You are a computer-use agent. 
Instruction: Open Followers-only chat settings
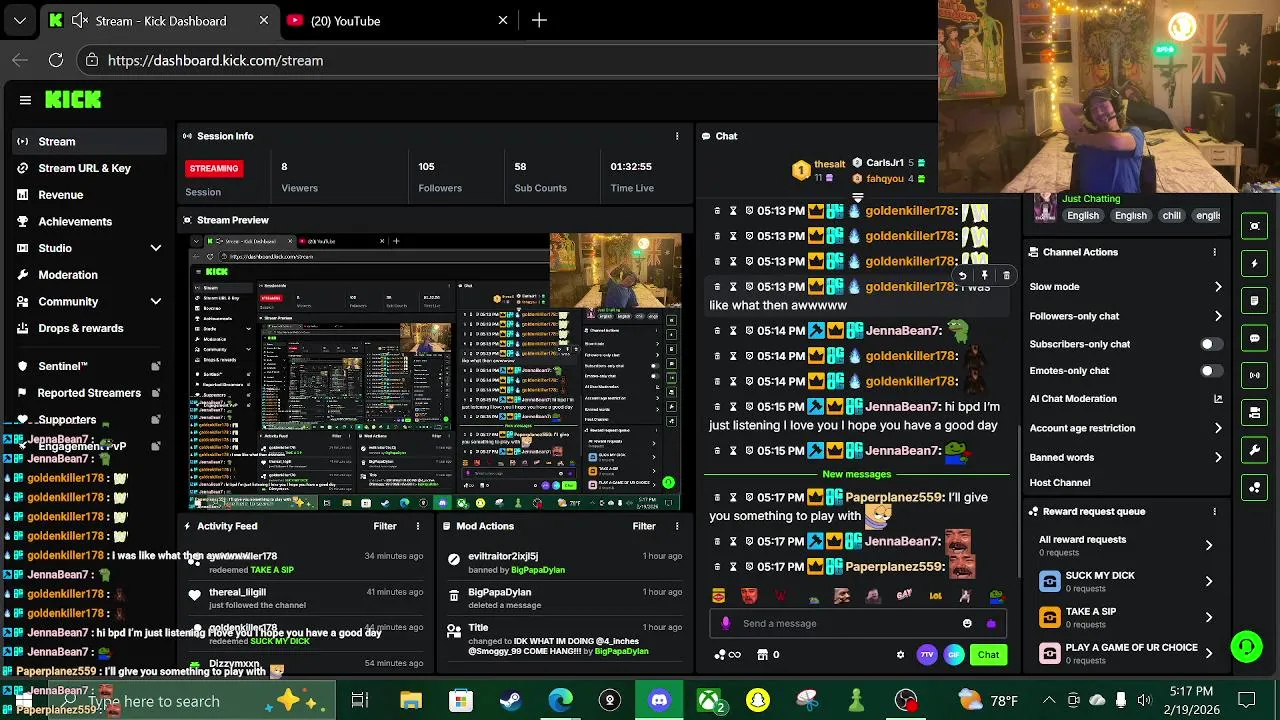(x=1126, y=316)
